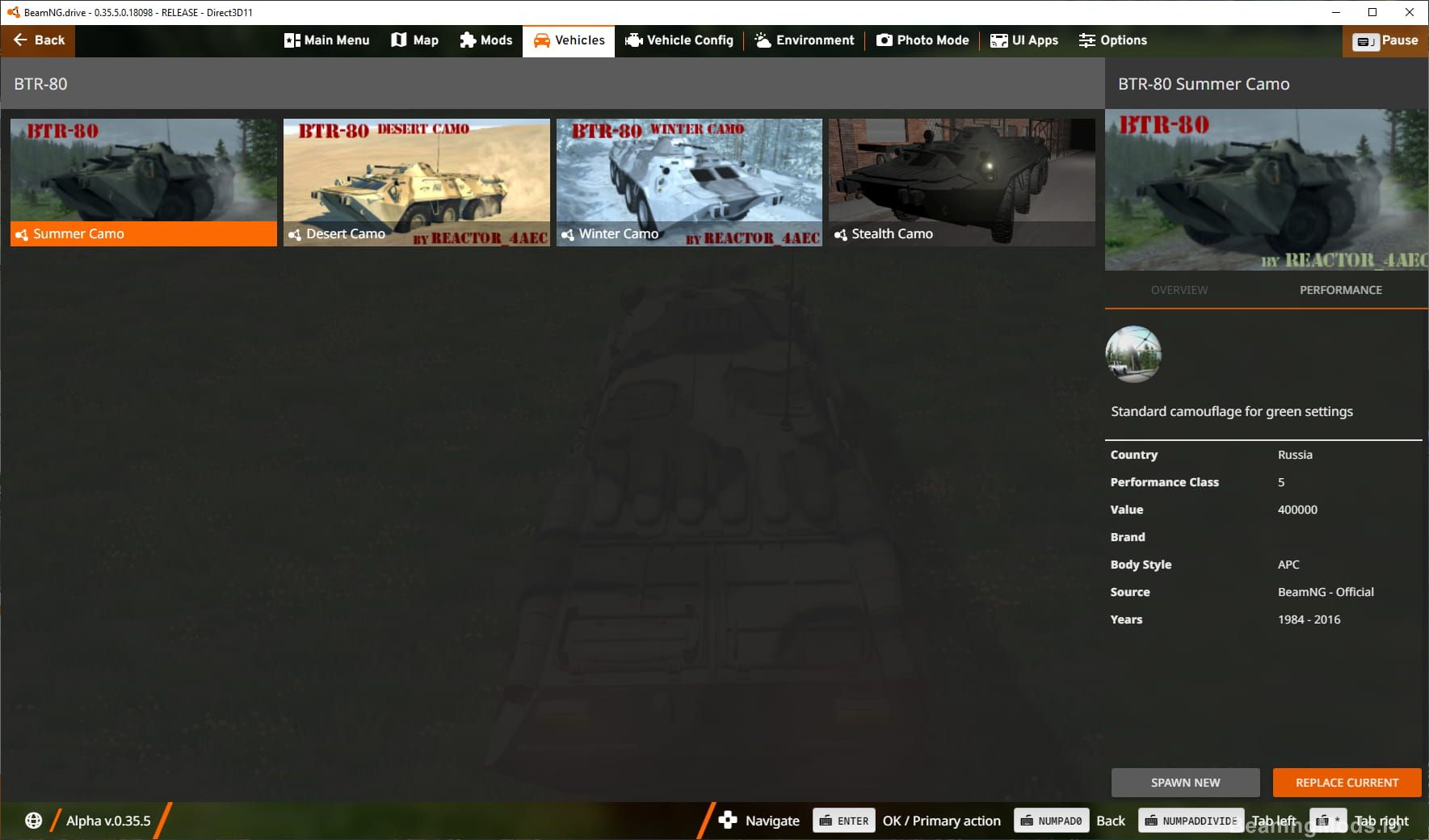The height and width of the screenshot is (840, 1429).
Task: Click the BeamNG logo in title bar
Action: point(14,12)
